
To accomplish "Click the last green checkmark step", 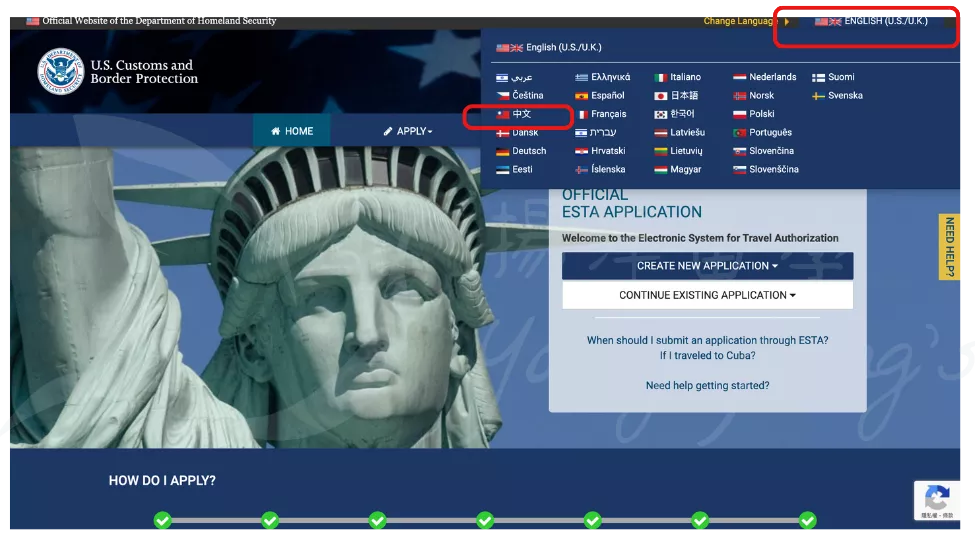I will click(808, 520).
